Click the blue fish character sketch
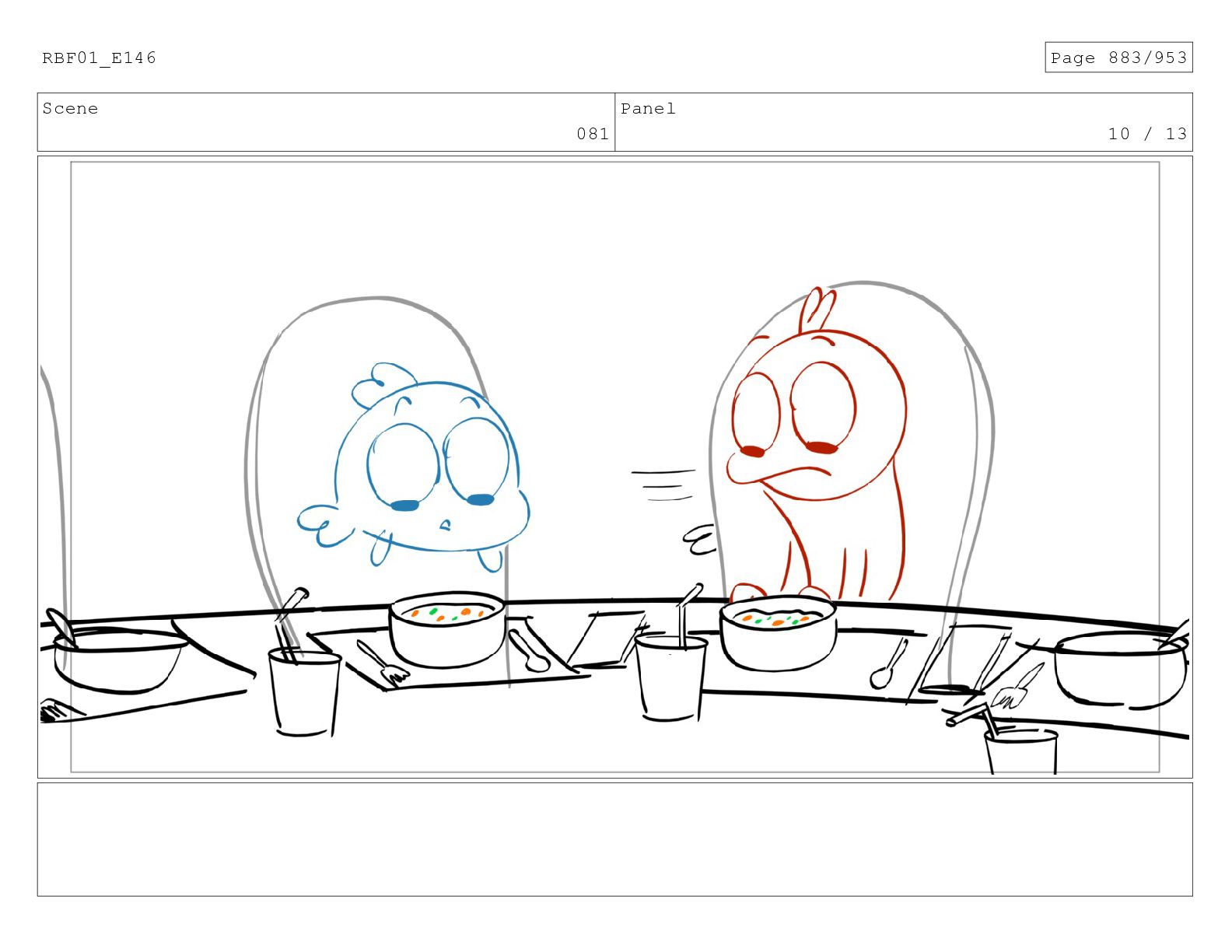 [414, 467]
